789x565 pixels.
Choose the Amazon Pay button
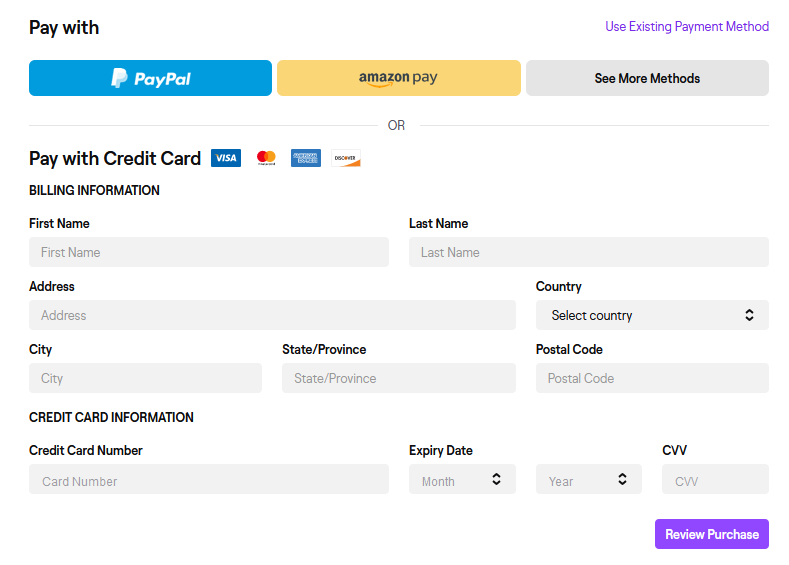pos(399,78)
